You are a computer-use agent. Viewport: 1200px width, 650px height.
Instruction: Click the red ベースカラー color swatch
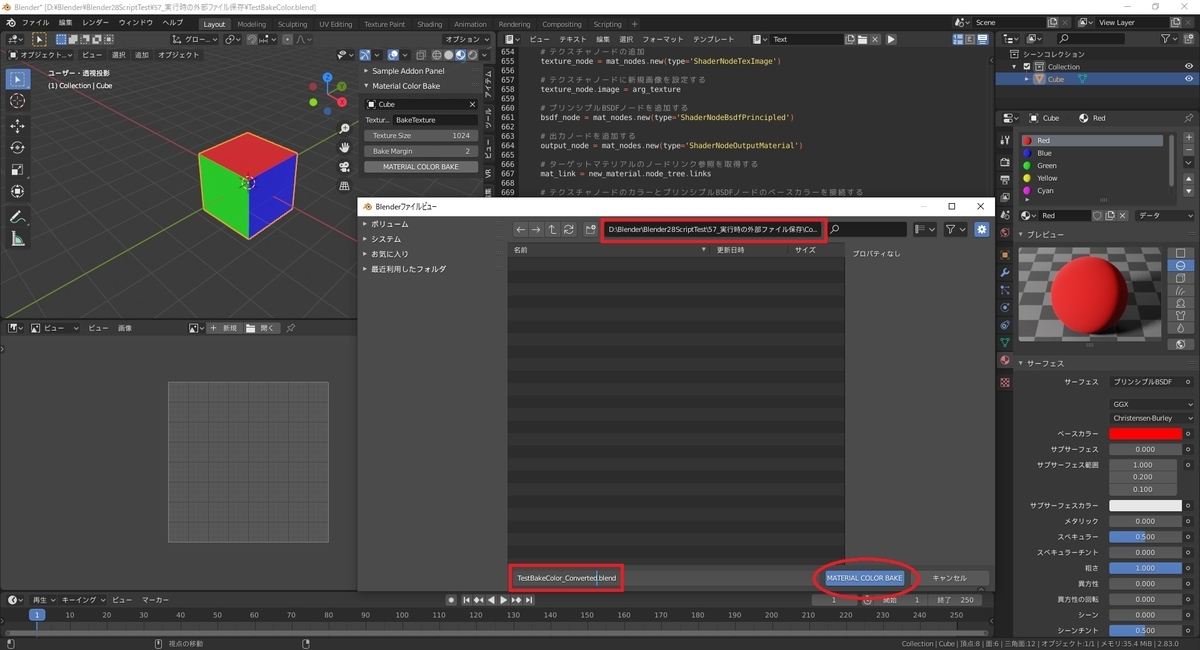pos(1145,434)
